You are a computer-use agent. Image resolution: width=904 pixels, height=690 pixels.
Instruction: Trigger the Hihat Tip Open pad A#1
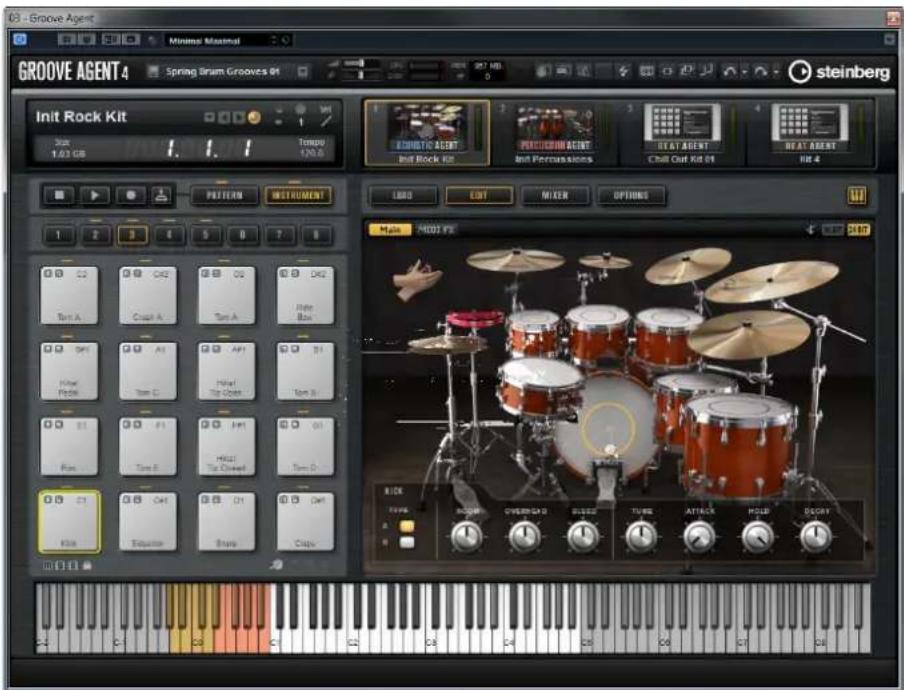click(227, 371)
